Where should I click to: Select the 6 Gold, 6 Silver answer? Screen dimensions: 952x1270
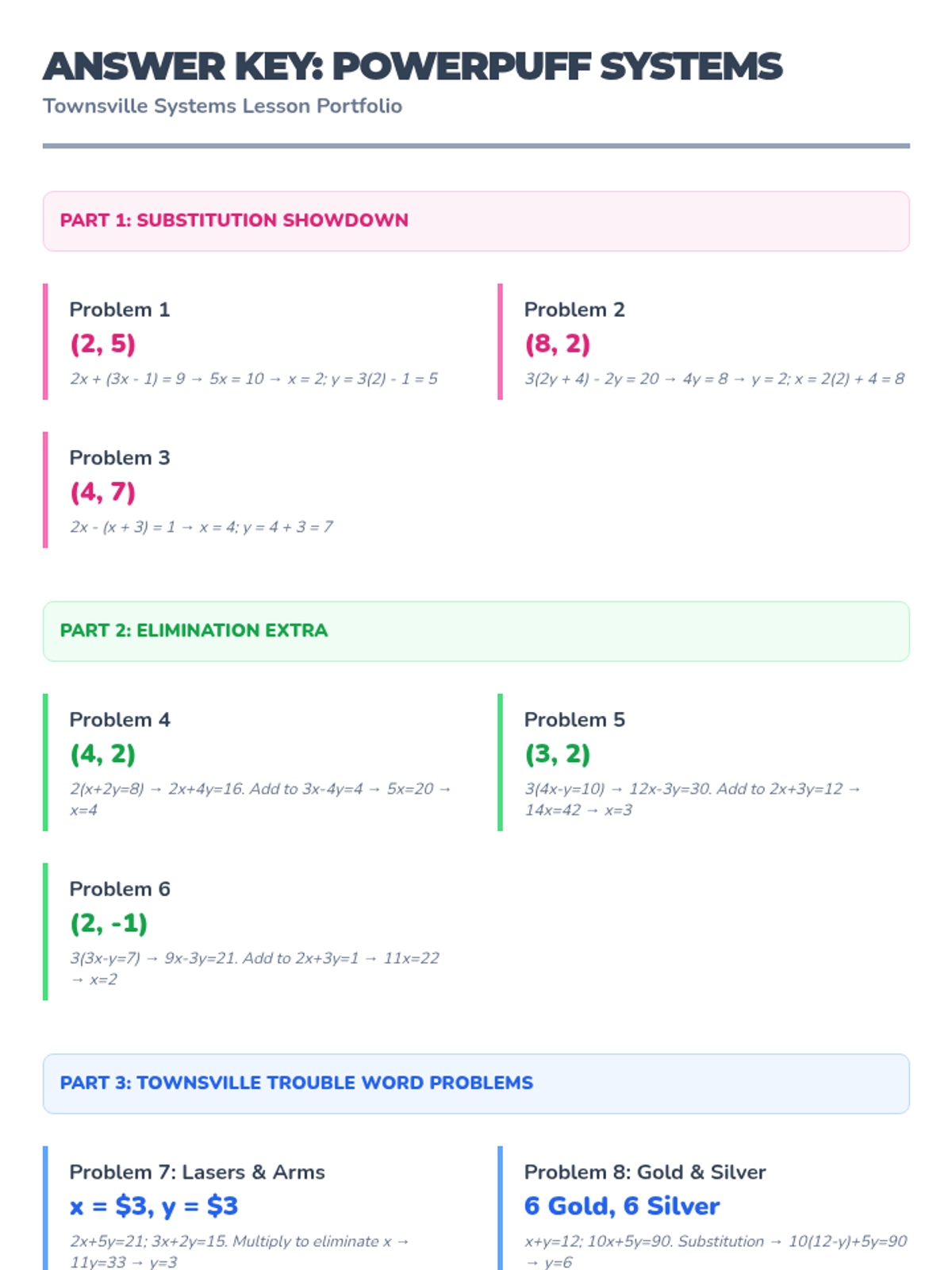click(x=622, y=1206)
